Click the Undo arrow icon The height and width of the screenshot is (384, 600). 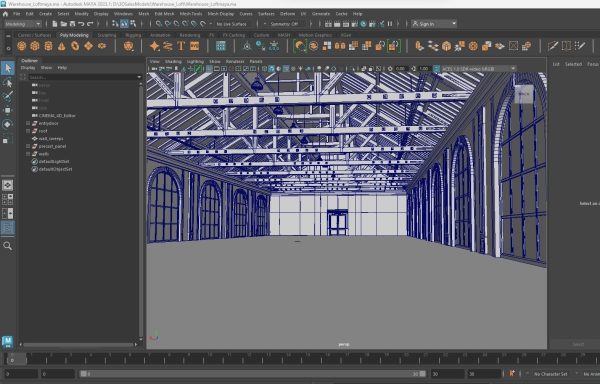click(81, 24)
